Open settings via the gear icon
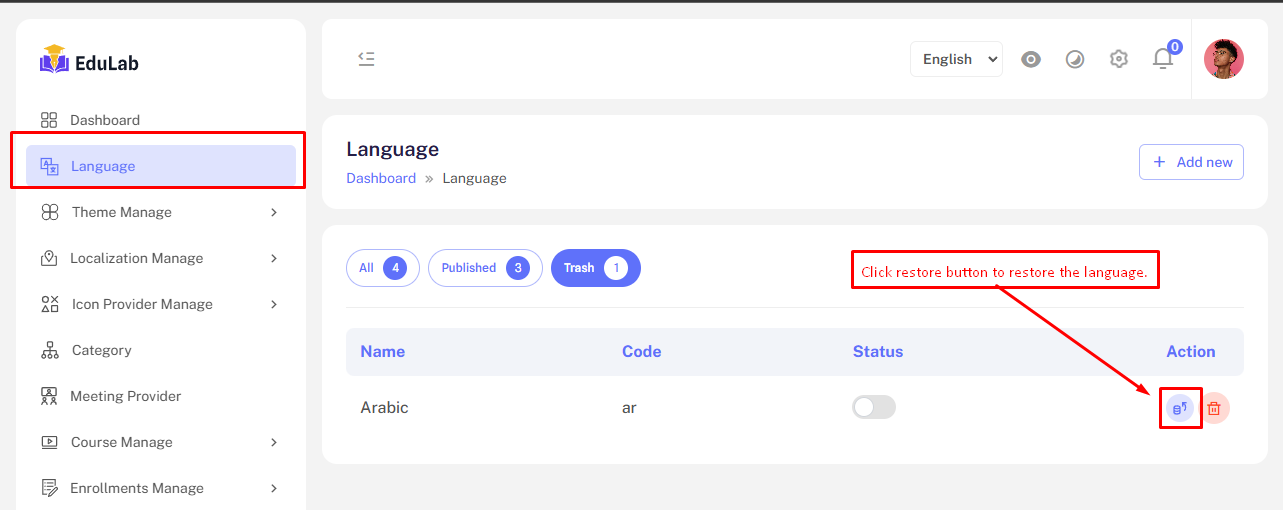 1119,59
